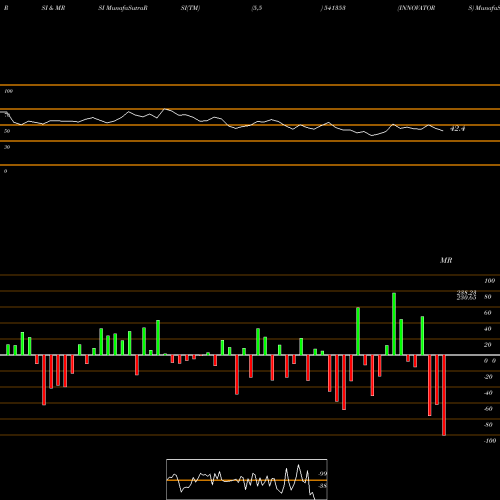Click the INNOVATOR text in the title
The height and width of the screenshot is (500, 500).
[x=416, y=8]
